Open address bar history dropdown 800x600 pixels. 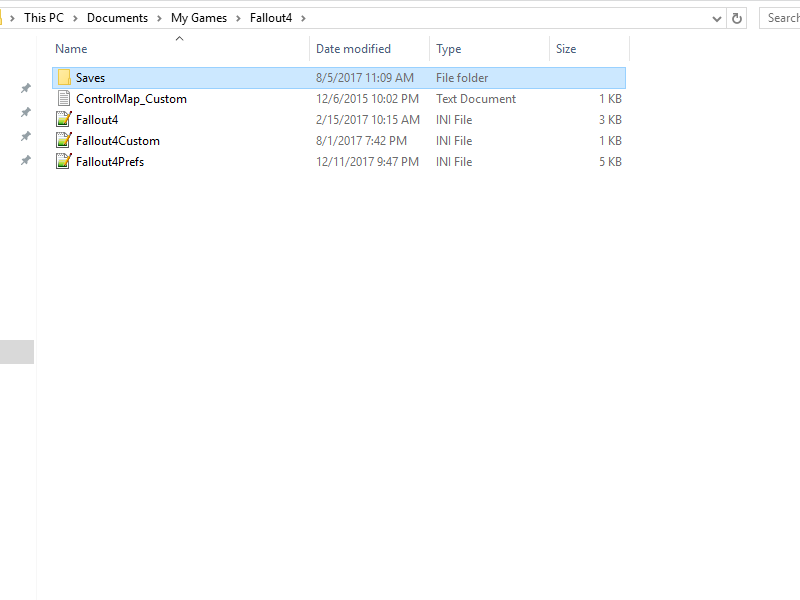tap(716, 19)
